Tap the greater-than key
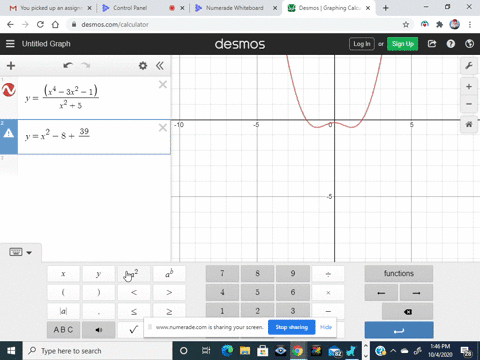 pyautogui.click(x=169, y=292)
